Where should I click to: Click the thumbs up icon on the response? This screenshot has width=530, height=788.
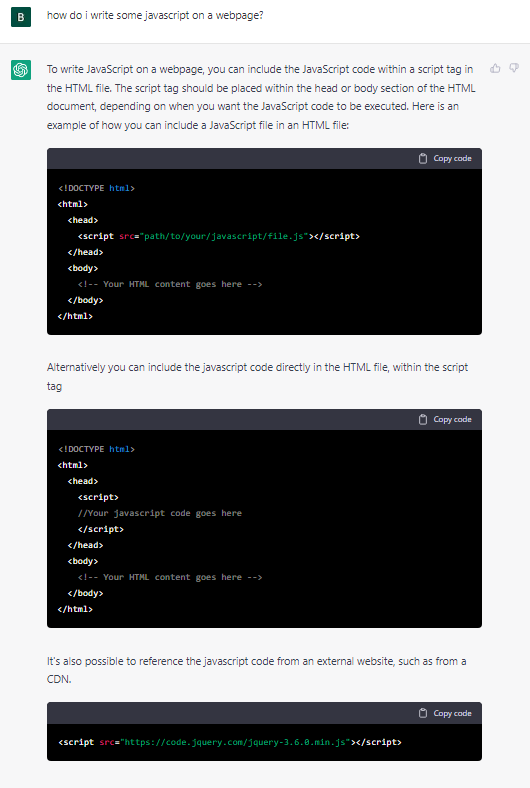point(495,68)
